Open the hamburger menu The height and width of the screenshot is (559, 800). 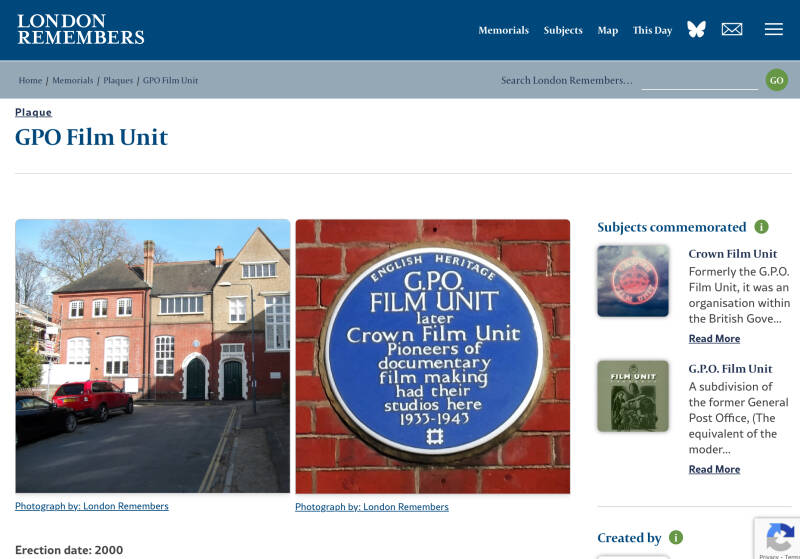point(773,29)
